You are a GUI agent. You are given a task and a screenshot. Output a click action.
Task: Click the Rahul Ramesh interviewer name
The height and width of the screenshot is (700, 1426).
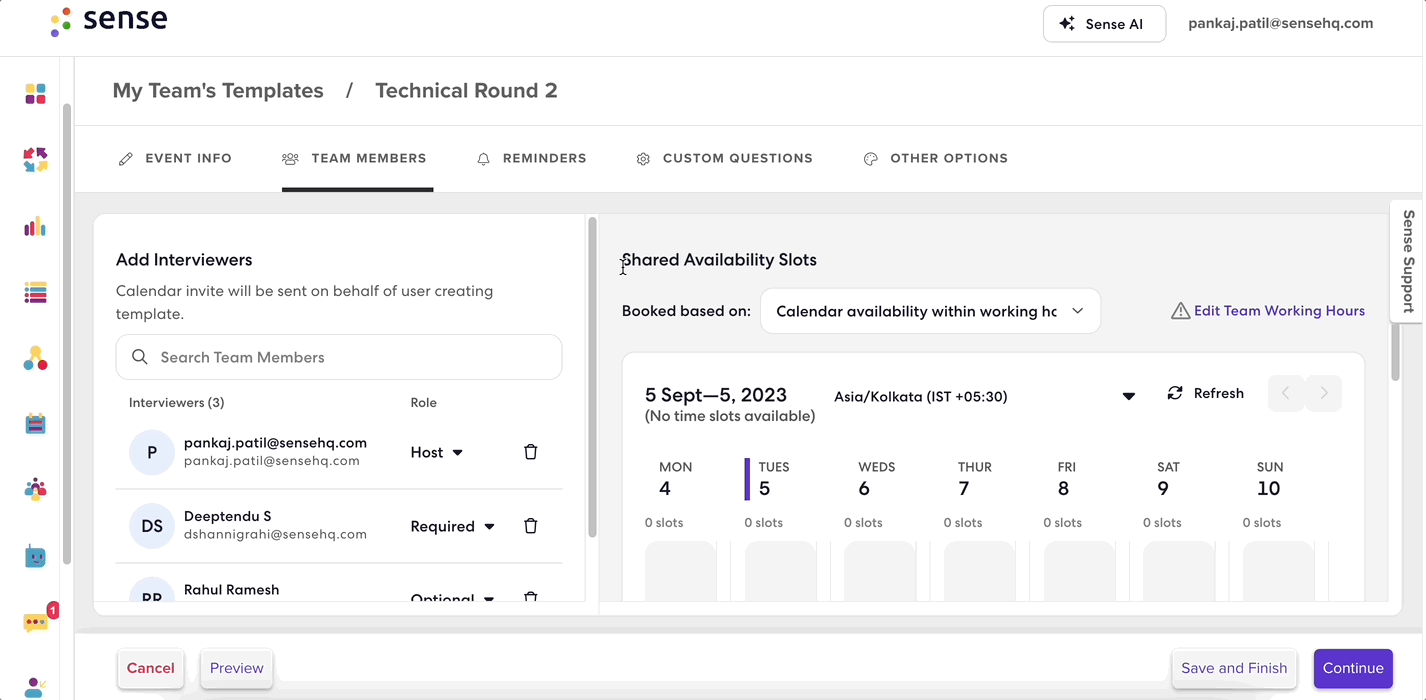tap(232, 590)
